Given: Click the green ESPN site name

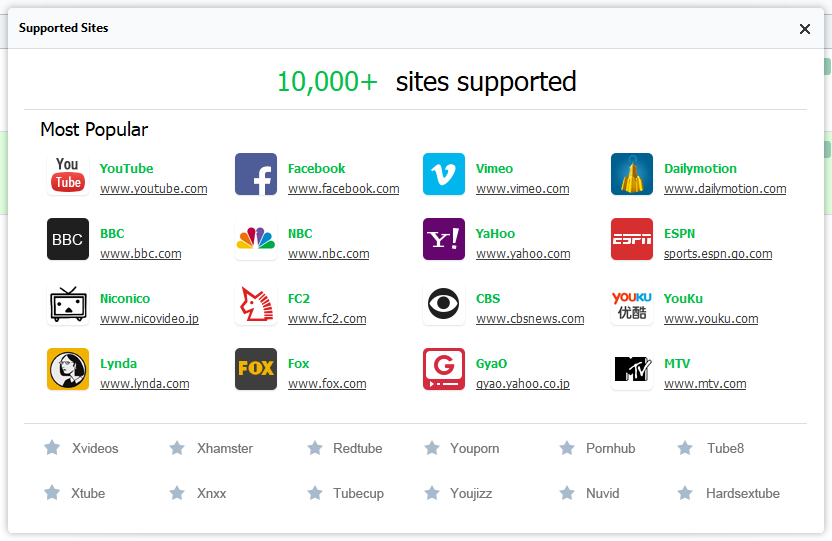Looking at the screenshot, I should point(679,234).
